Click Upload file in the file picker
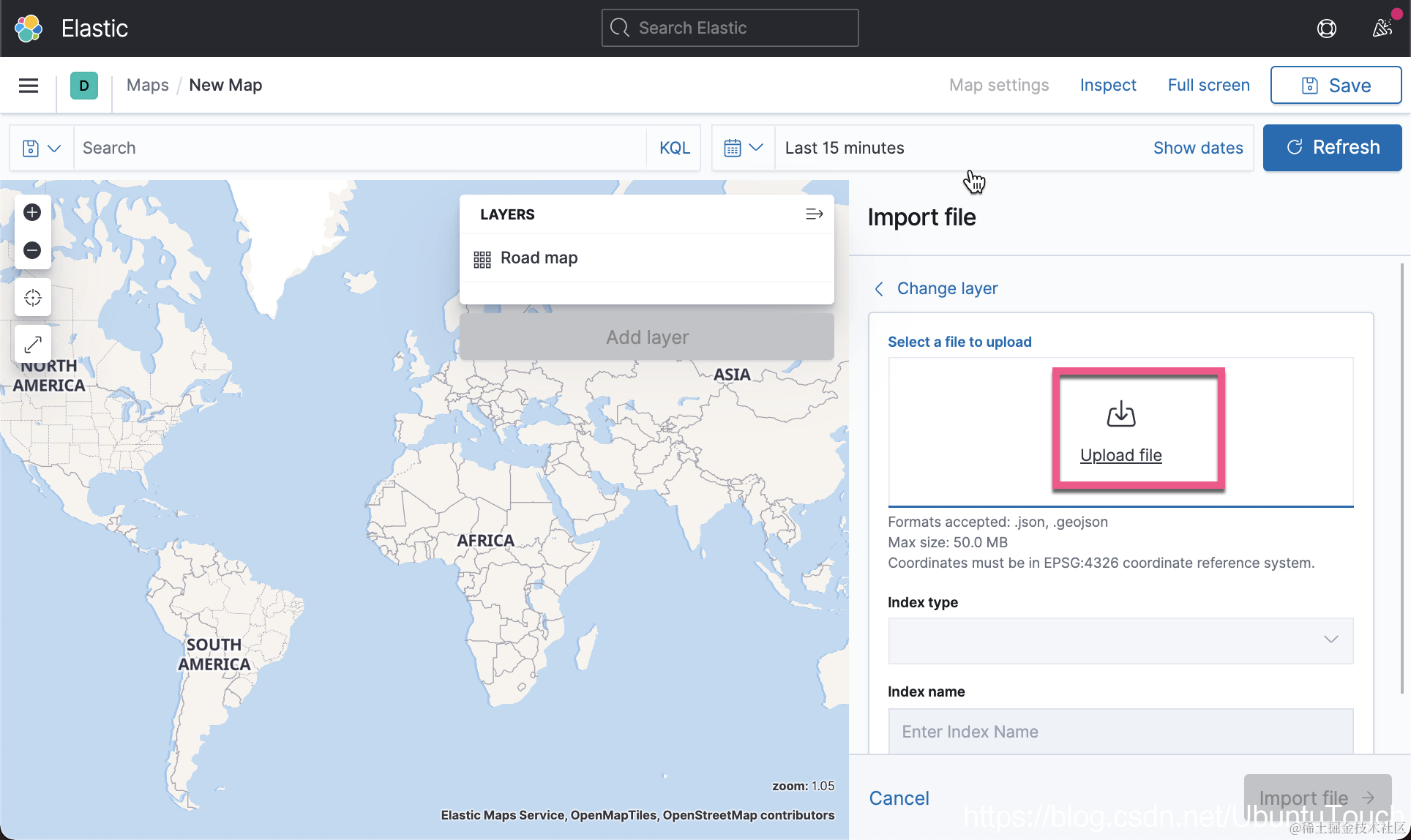 (x=1120, y=454)
